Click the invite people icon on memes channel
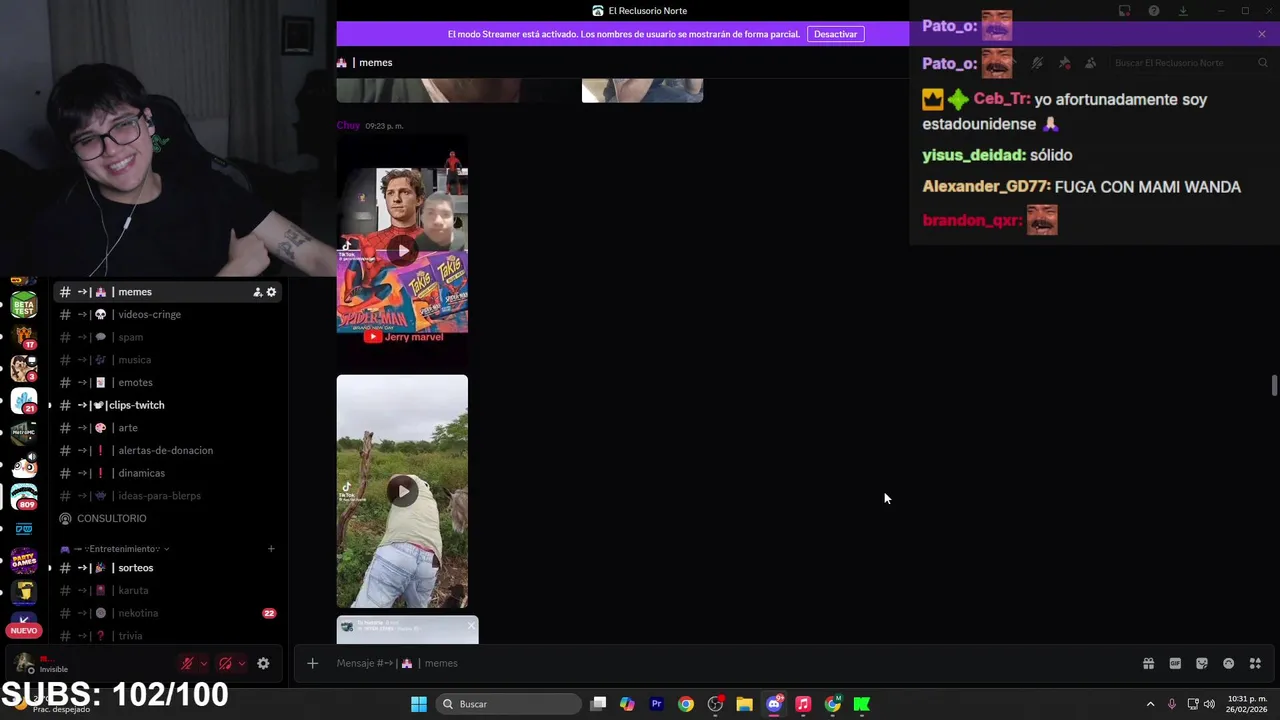 [x=257, y=292]
